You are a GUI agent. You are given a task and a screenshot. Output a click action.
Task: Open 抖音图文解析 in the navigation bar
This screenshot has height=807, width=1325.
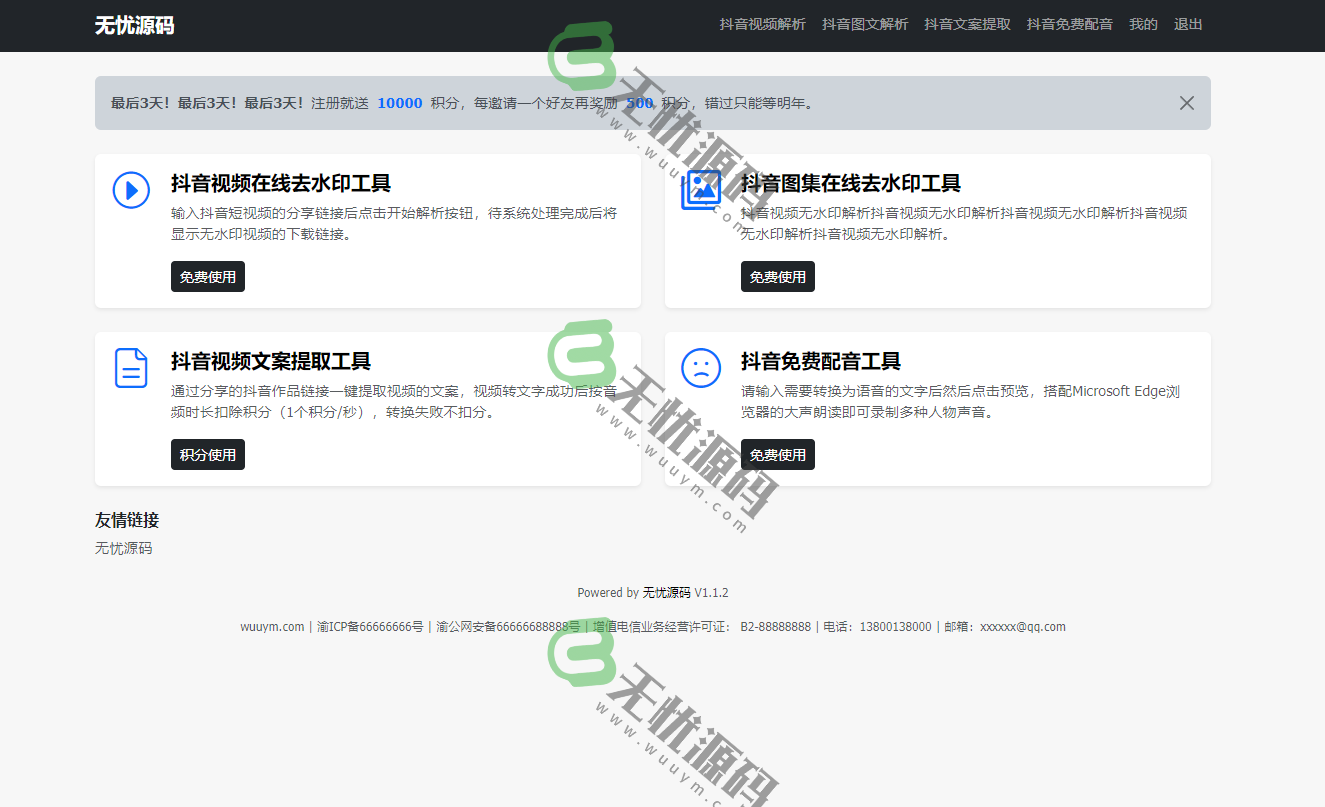[x=865, y=24]
